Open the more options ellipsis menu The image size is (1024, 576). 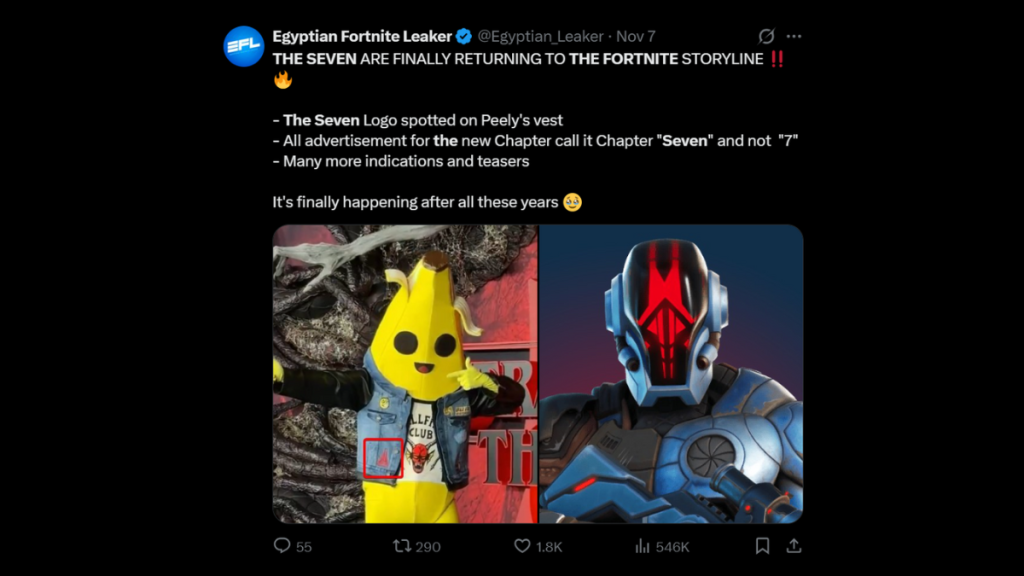(x=794, y=35)
